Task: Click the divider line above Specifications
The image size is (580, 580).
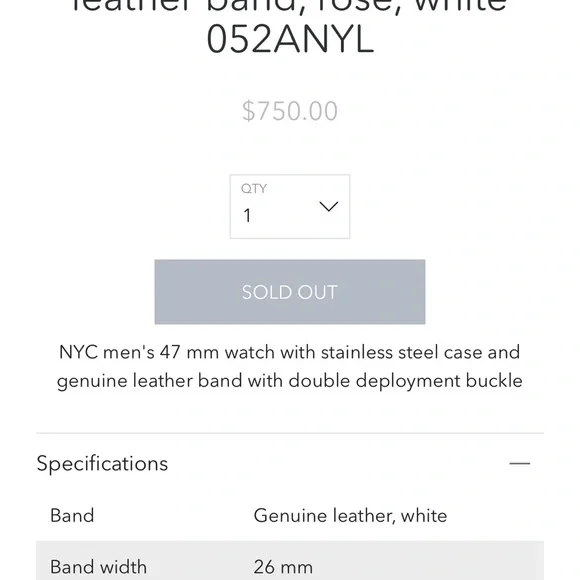Action: tap(290, 433)
